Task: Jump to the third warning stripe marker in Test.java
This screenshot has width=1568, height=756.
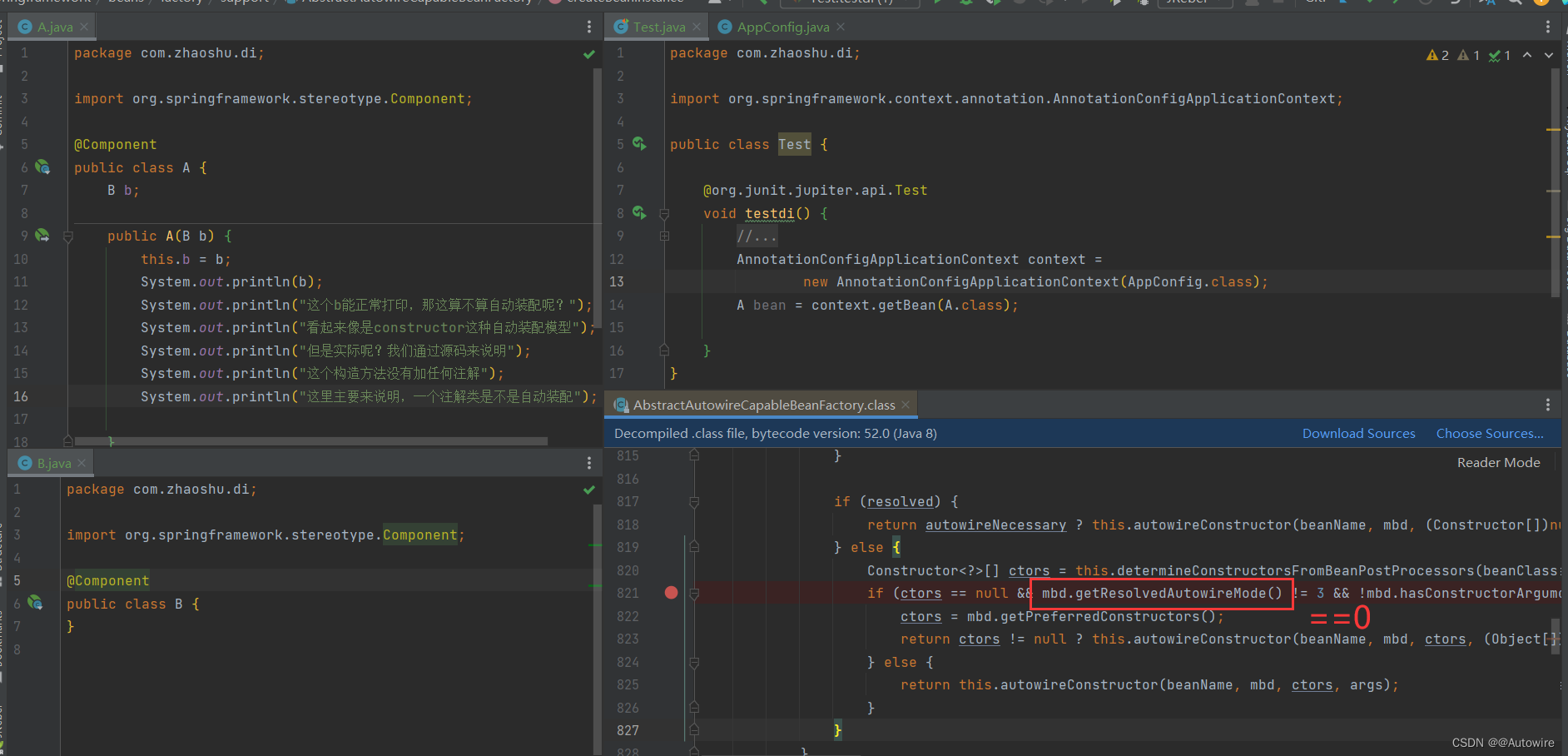Action: click(x=1553, y=236)
